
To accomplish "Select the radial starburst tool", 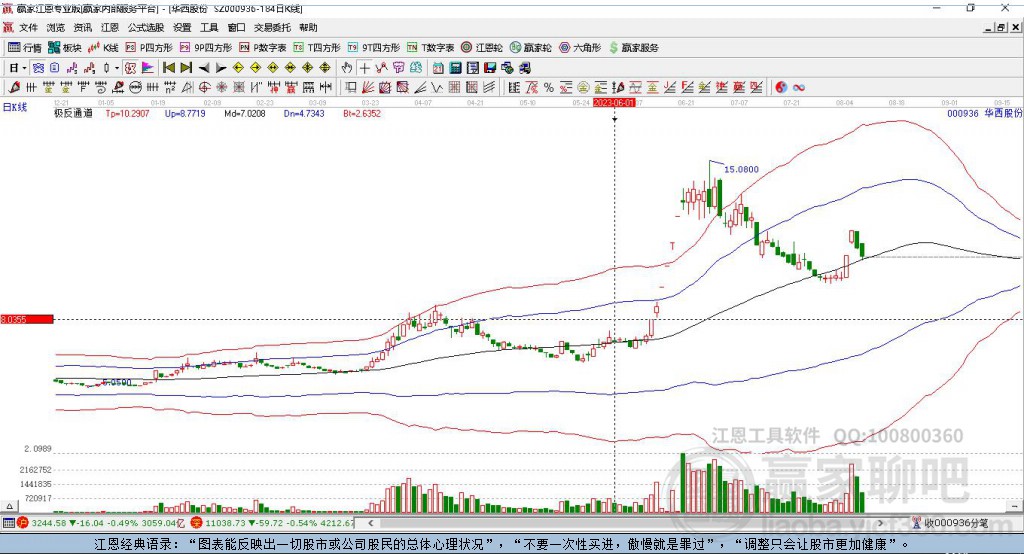I will click(221, 88).
